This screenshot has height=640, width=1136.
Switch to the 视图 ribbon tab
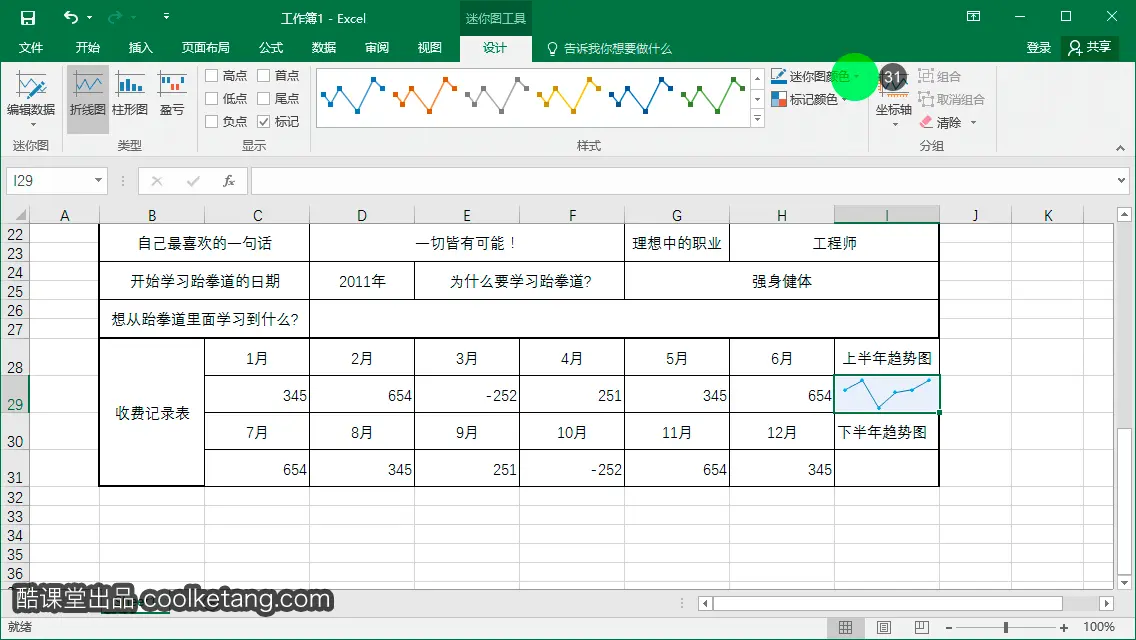tap(430, 48)
